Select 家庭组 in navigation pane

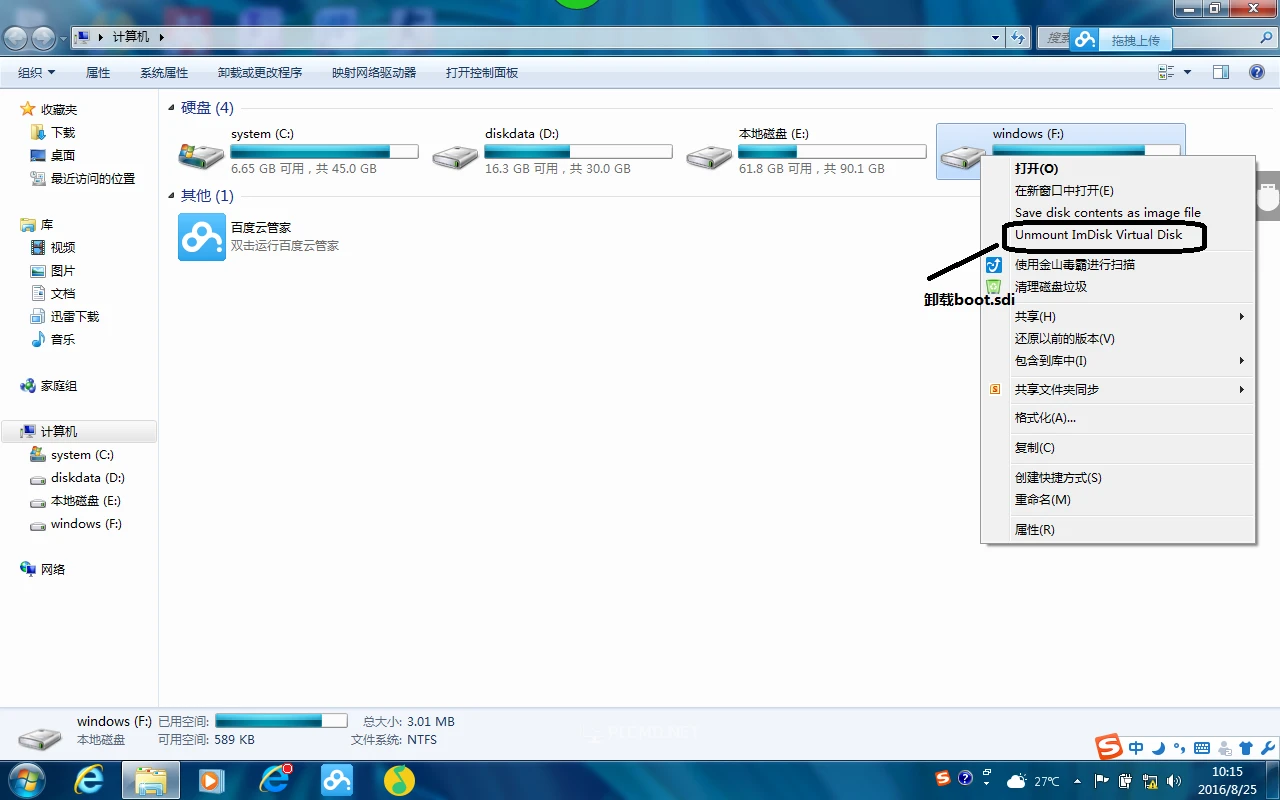coord(58,386)
